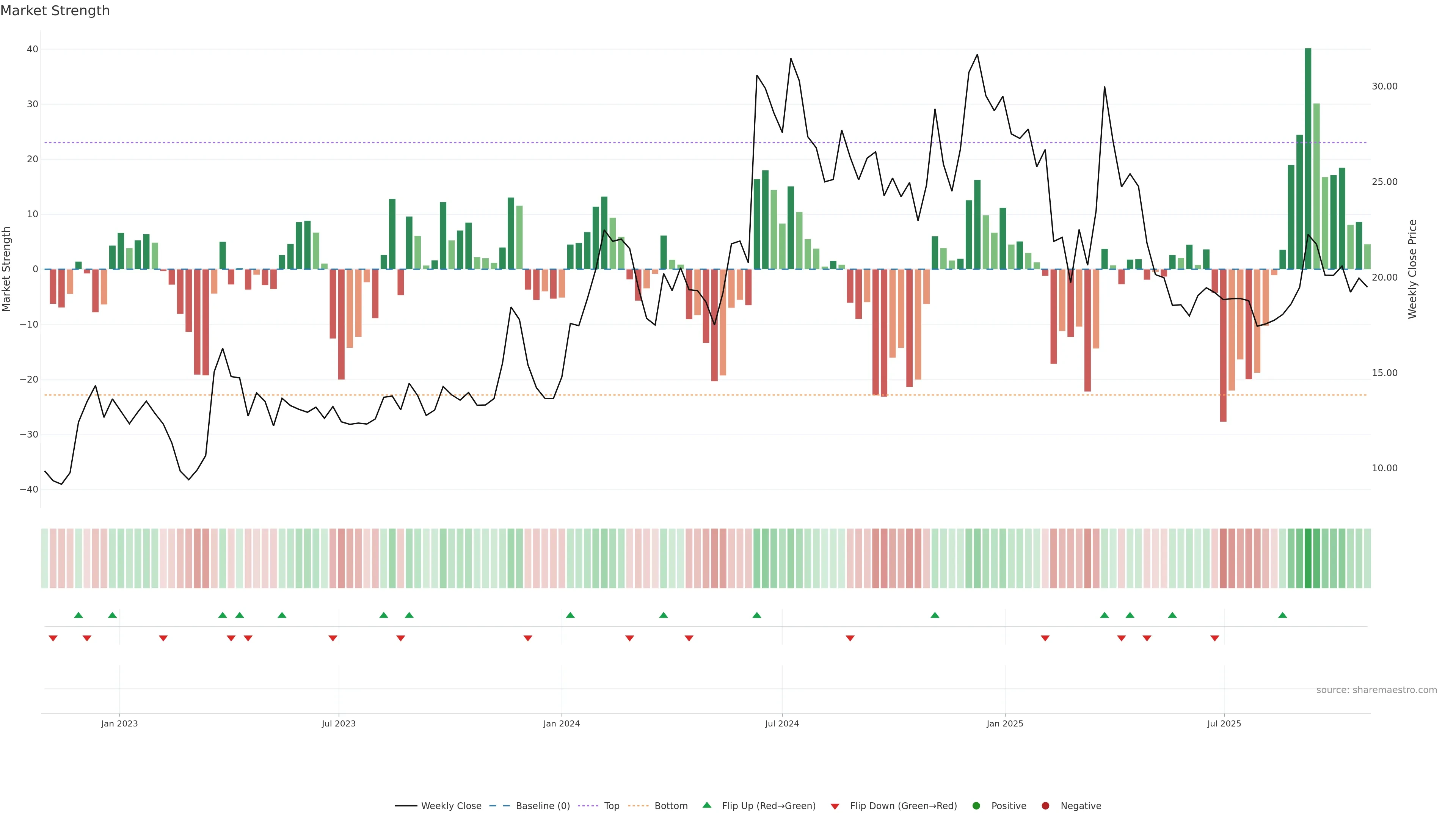Screen dimensions: 1456x819
Task: Click the Weekly Close Price axis title
Action: pyautogui.click(x=1412, y=269)
